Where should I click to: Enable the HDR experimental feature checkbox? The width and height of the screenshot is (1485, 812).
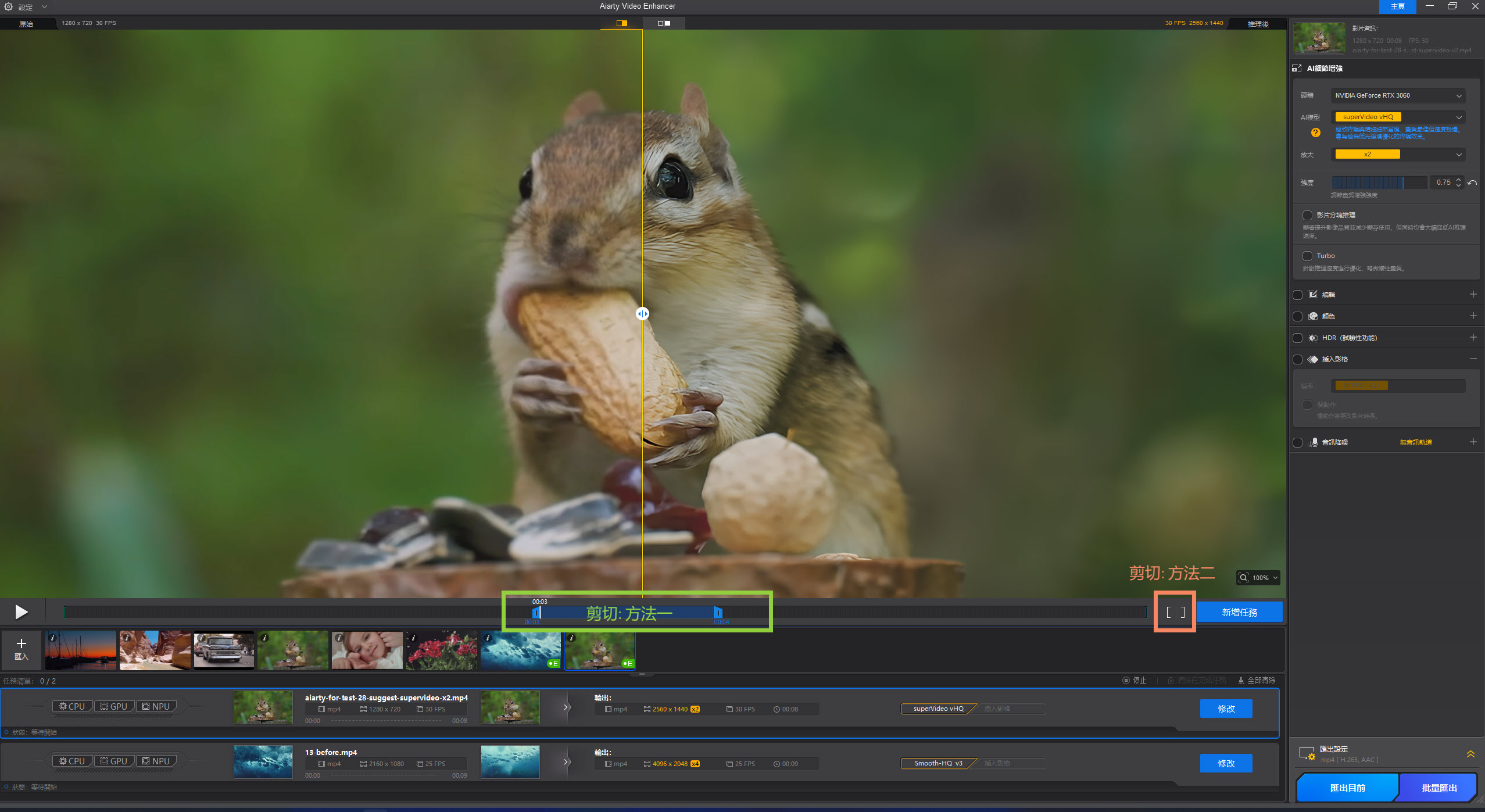[1297, 338]
